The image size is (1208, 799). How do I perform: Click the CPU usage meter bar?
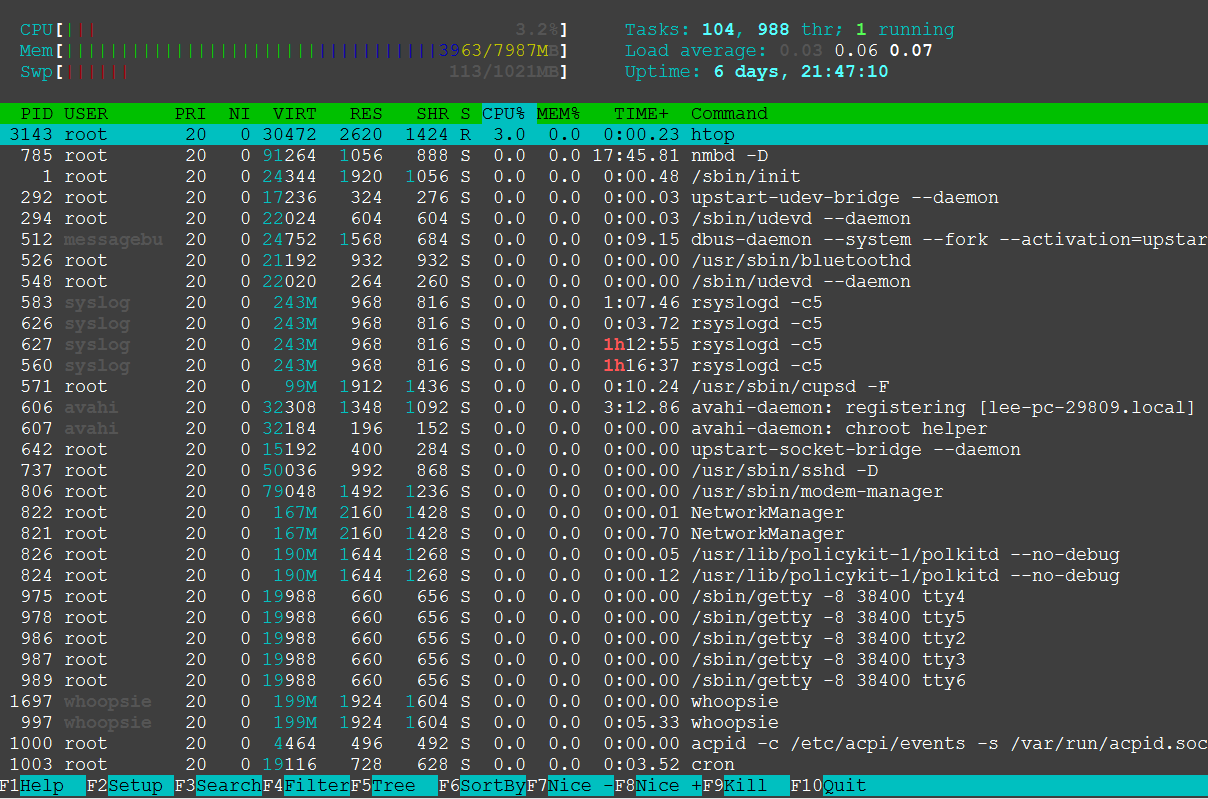point(294,30)
